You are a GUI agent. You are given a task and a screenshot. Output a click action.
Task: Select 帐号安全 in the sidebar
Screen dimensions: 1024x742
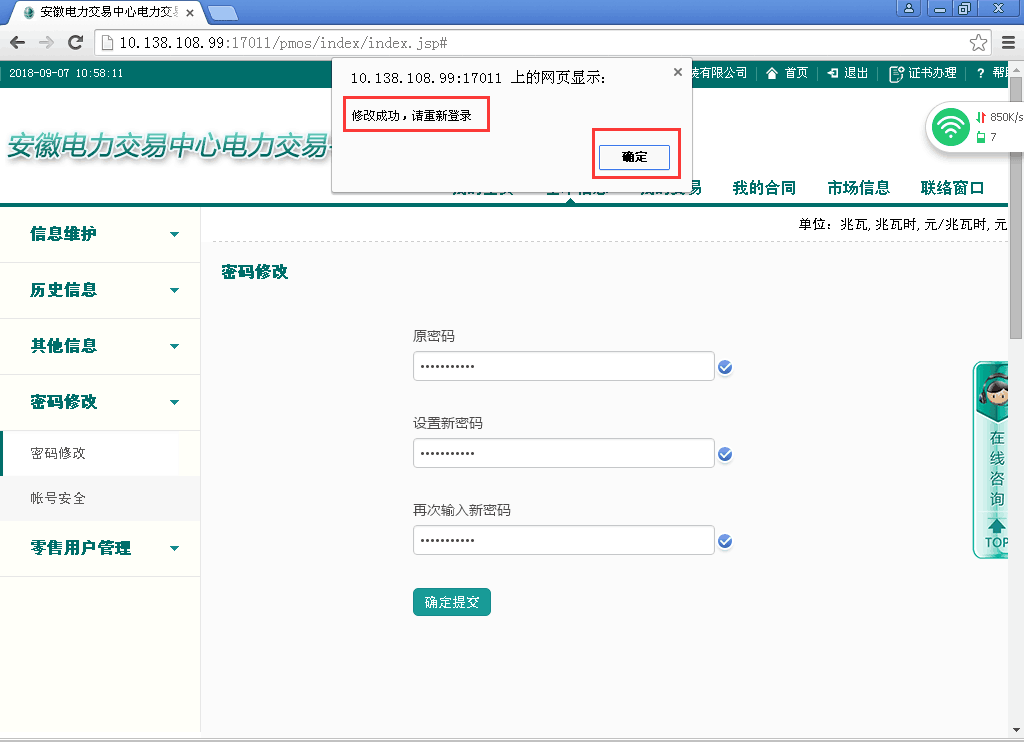tap(58, 498)
